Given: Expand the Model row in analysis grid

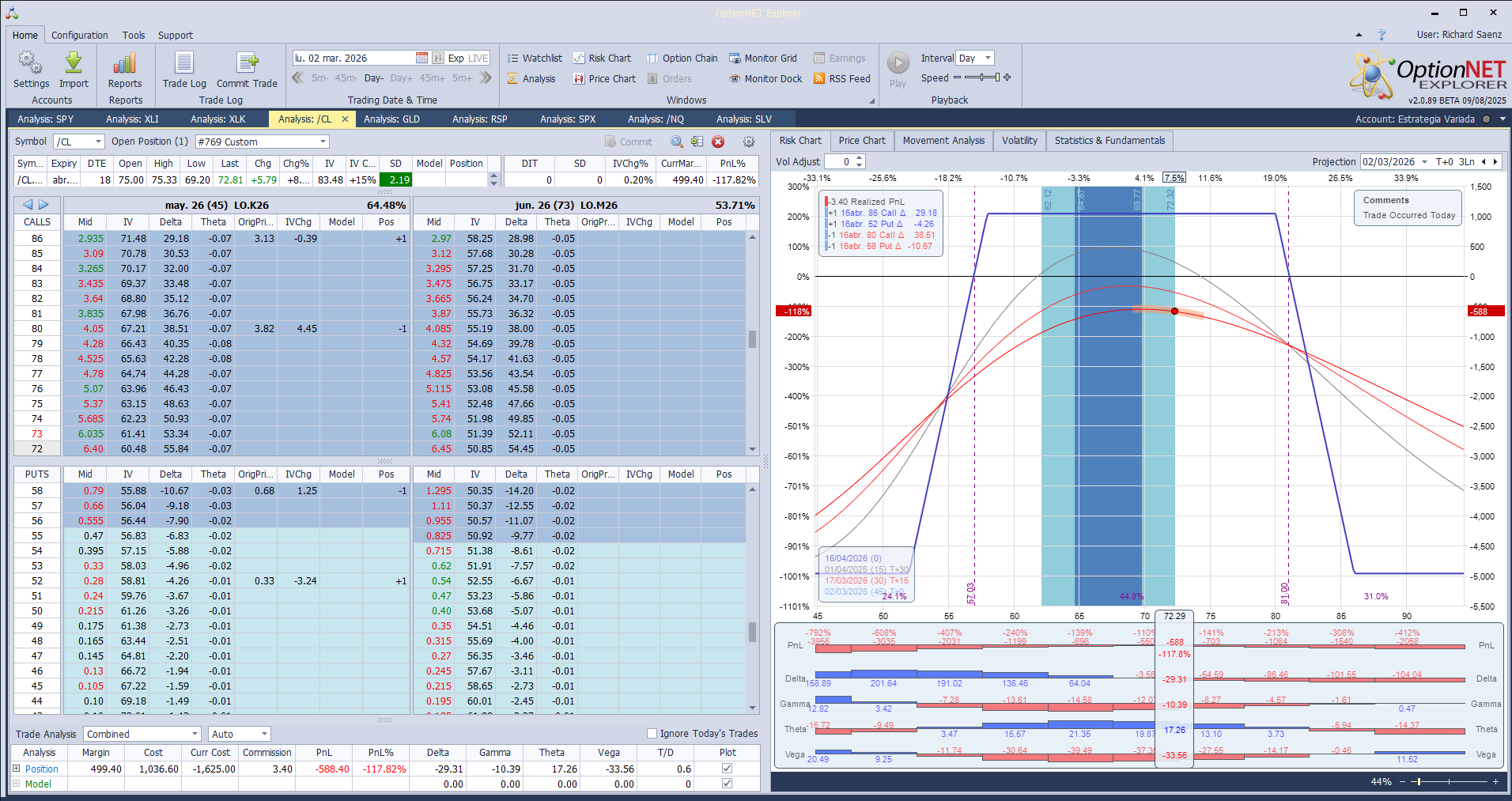Looking at the screenshot, I should [16, 784].
